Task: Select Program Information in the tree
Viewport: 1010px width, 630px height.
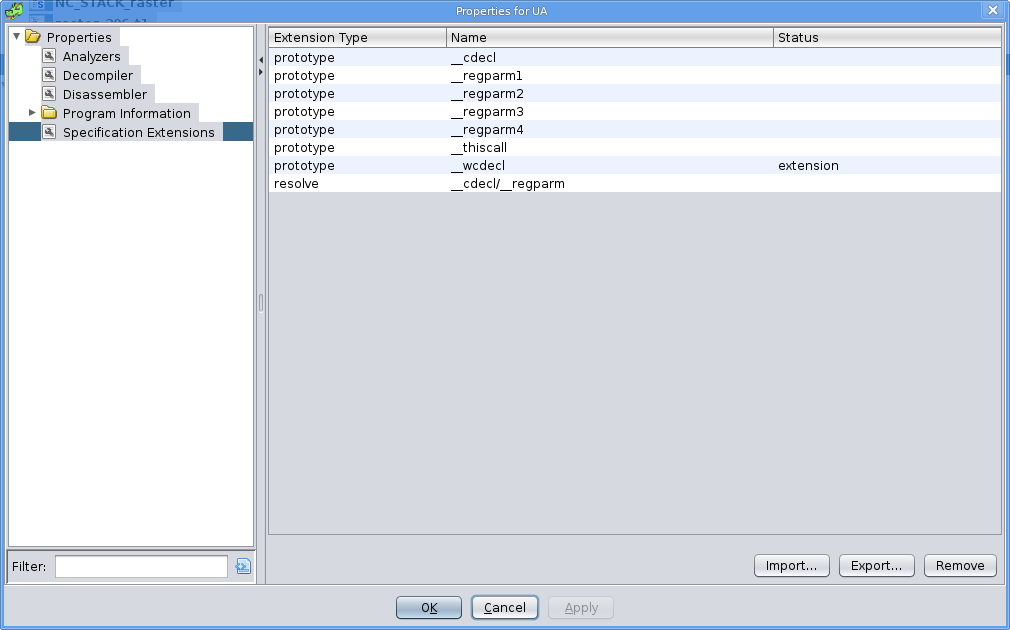Action: click(126, 113)
